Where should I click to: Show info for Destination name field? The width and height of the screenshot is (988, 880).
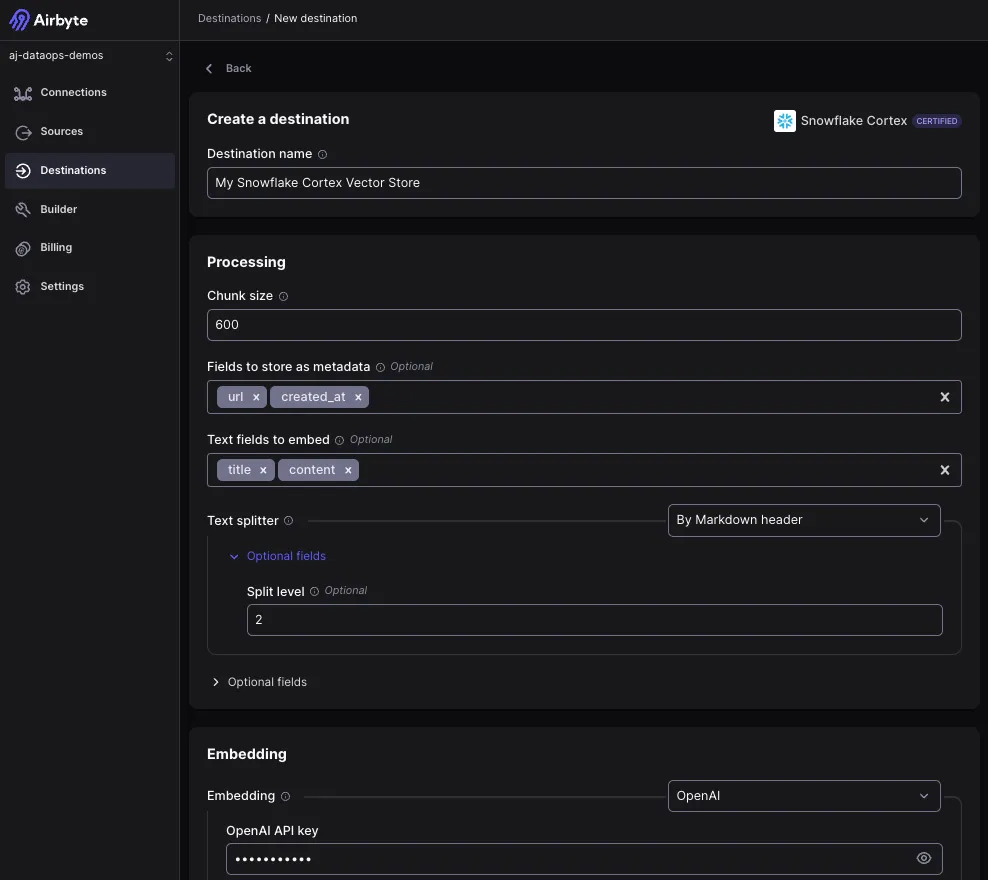coord(323,154)
